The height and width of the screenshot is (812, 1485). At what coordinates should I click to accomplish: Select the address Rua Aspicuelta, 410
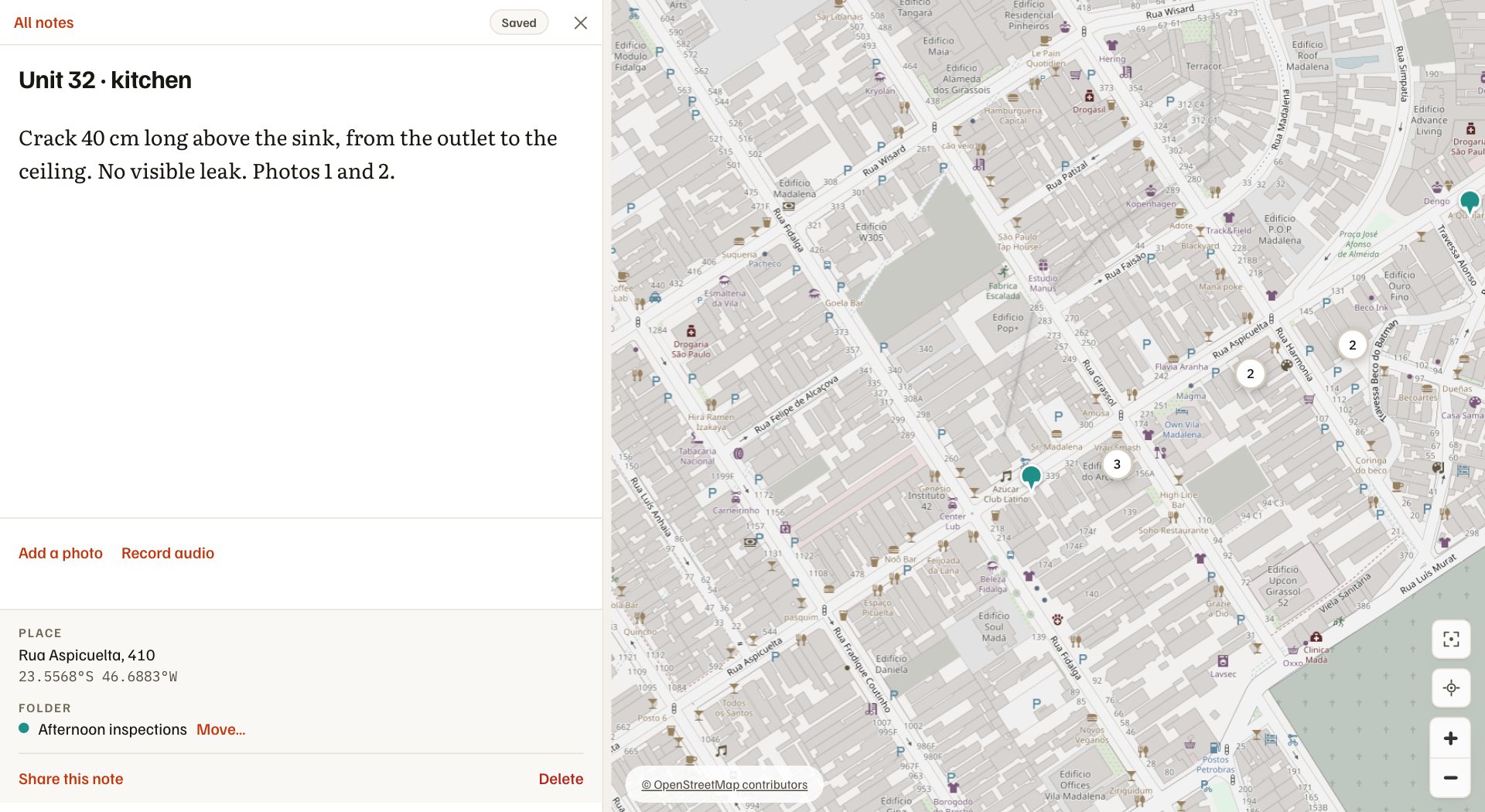point(87,655)
